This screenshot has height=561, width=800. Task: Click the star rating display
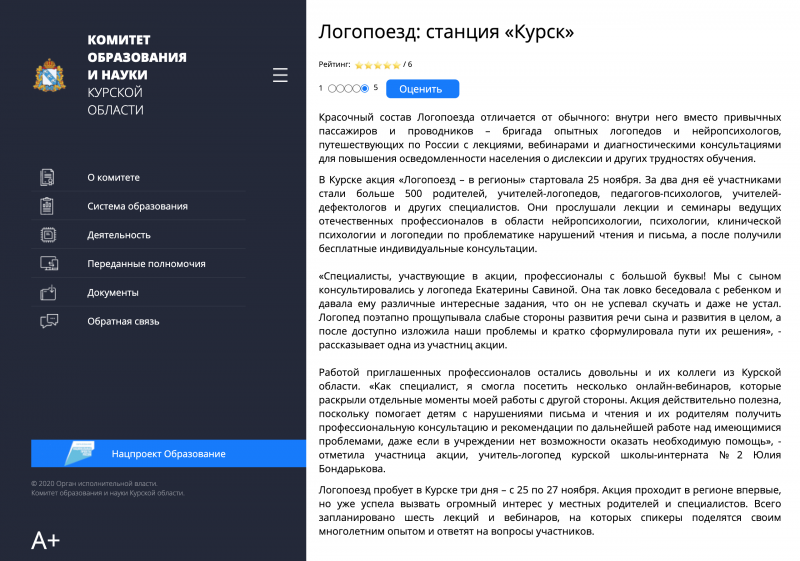378,65
